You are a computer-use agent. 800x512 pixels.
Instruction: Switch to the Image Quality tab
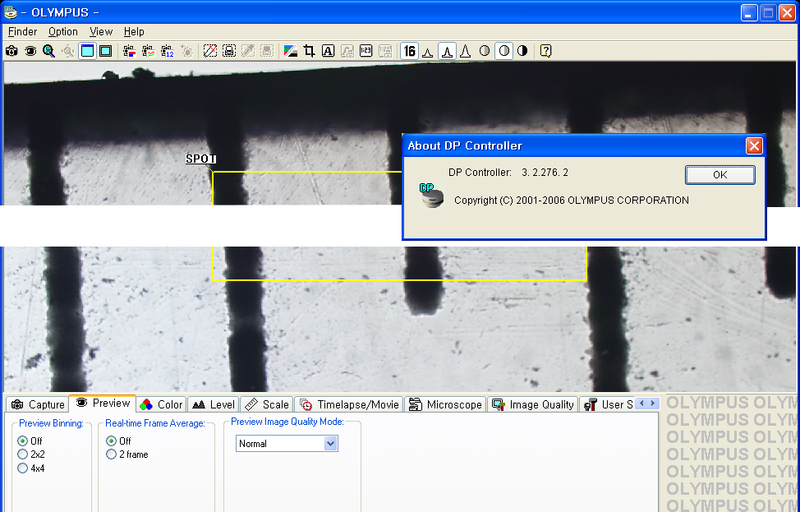coord(533,404)
